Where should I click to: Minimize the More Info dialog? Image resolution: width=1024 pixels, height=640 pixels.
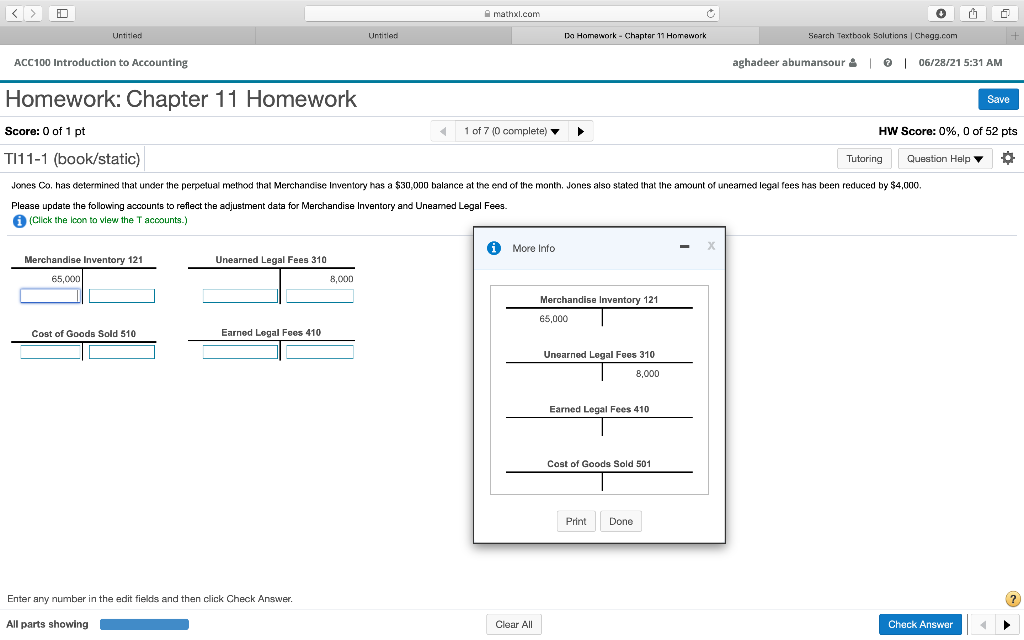click(684, 246)
